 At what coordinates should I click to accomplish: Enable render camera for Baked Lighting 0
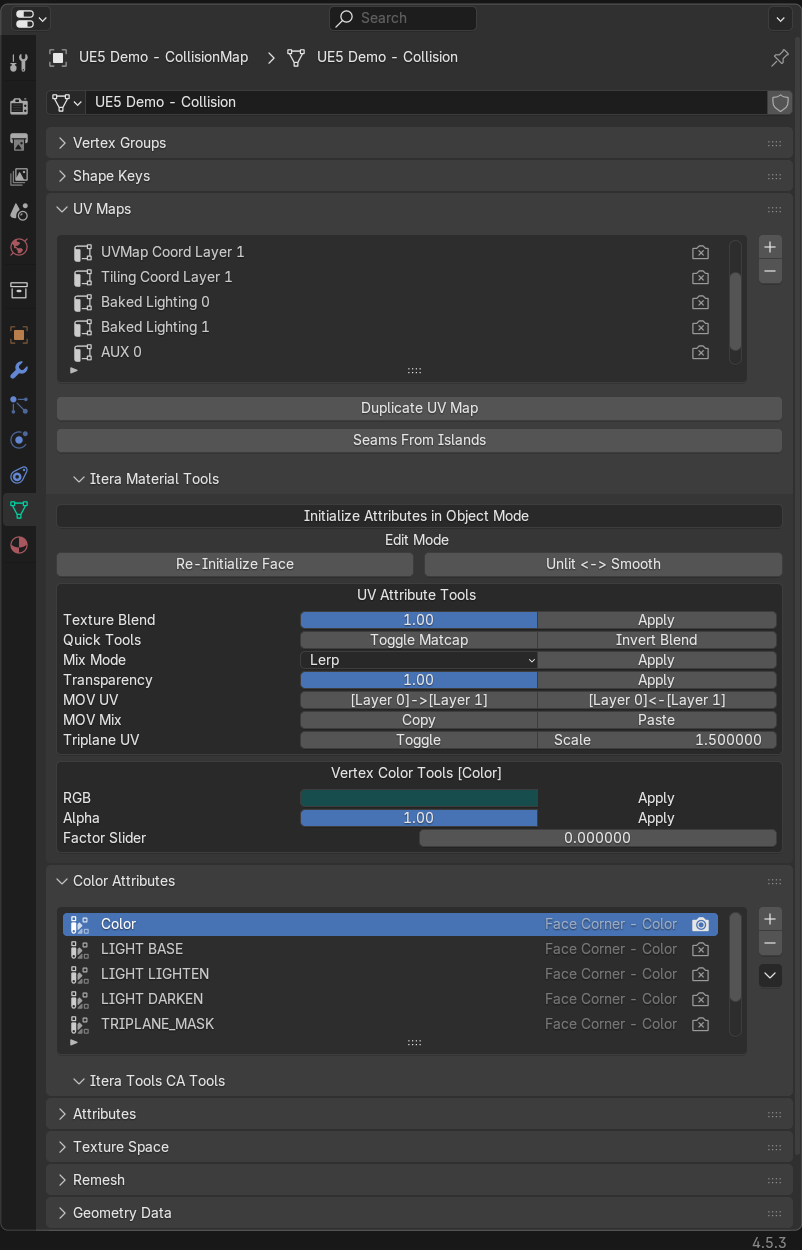[x=701, y=302]
